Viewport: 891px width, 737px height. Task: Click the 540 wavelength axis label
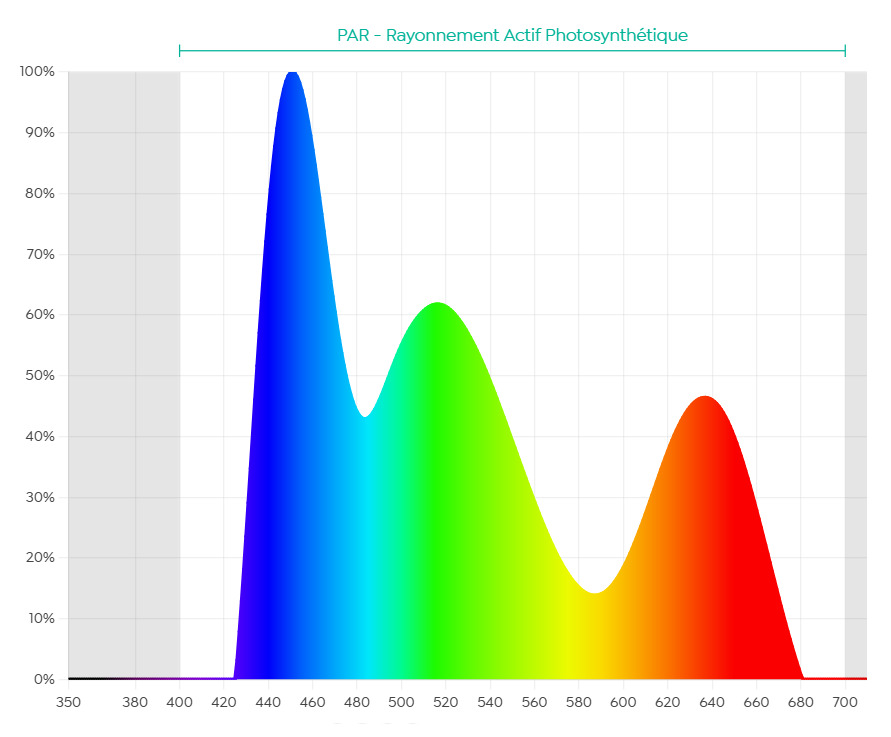(490, 702)
